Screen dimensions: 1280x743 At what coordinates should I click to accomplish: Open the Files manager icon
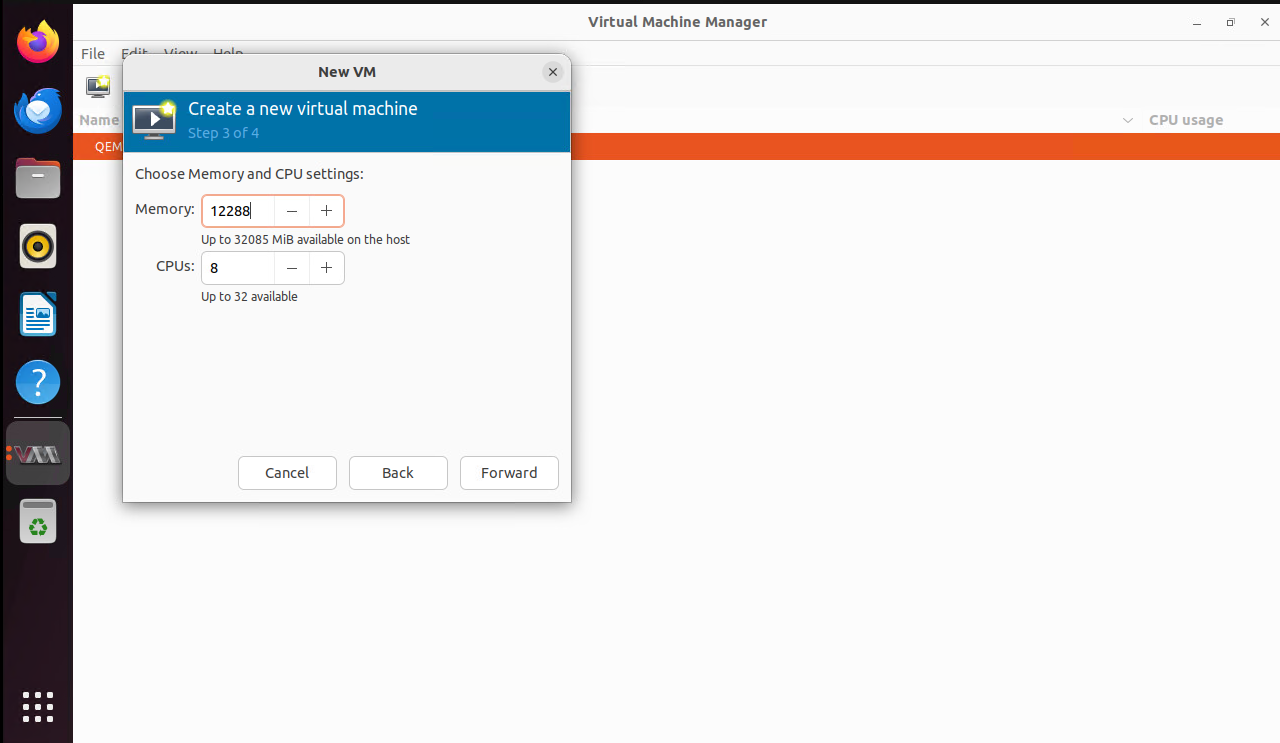(x=38, y=178)
